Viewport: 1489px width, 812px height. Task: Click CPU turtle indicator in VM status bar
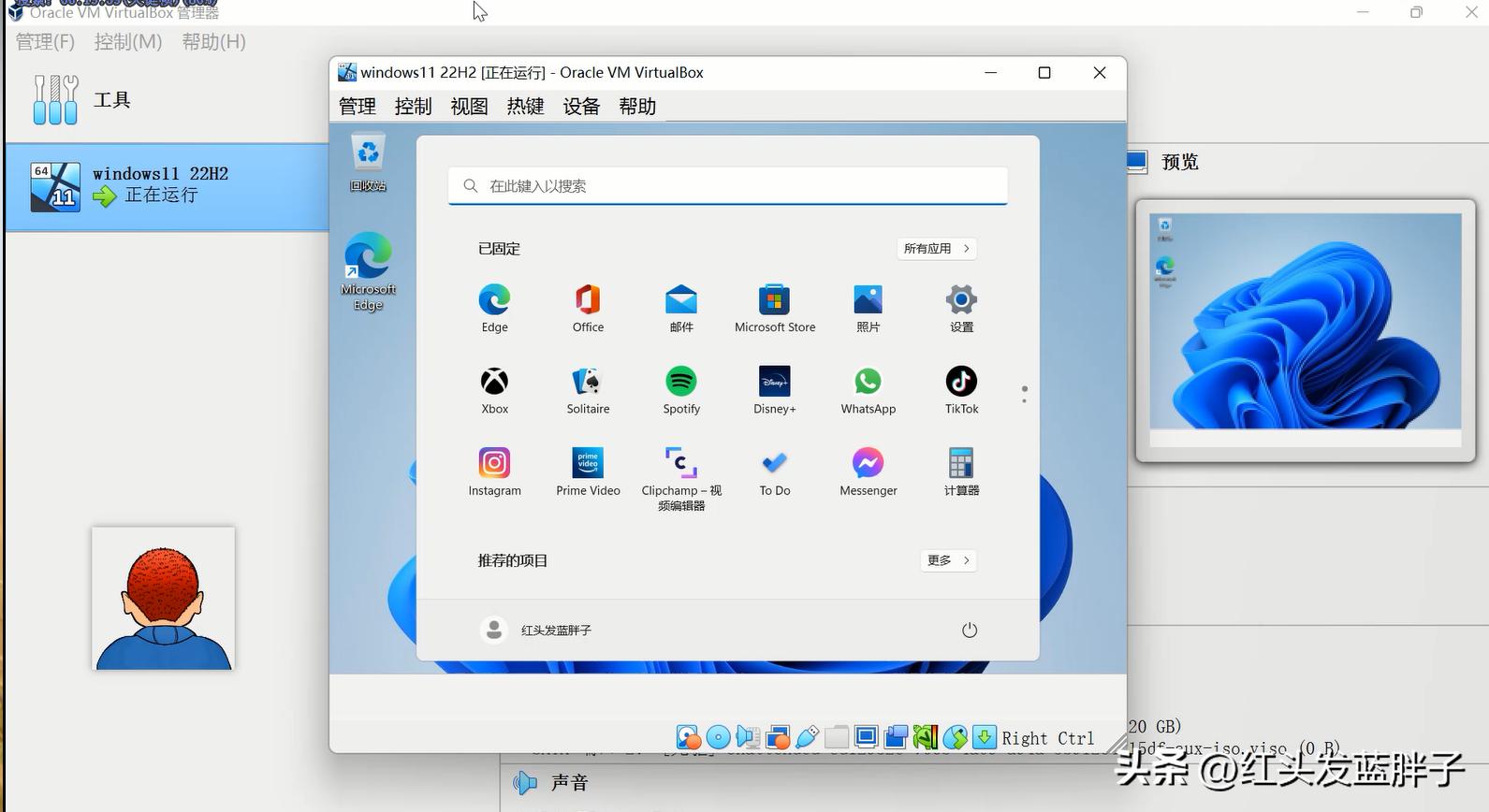(x=926, y=737)
